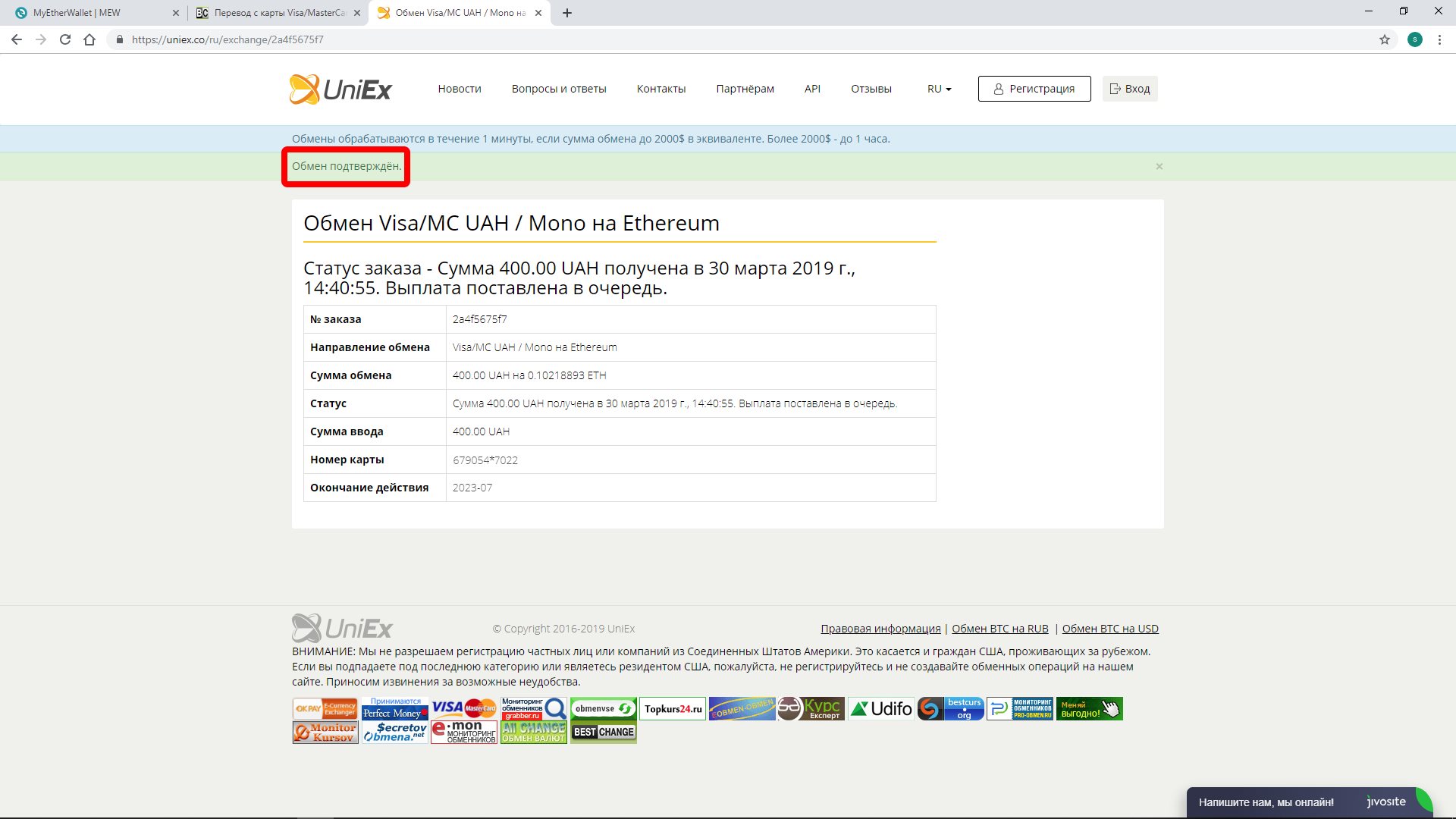
Task: Open the pro-obmen.ru monitoring banner
Action: (x=1020, y=709)
